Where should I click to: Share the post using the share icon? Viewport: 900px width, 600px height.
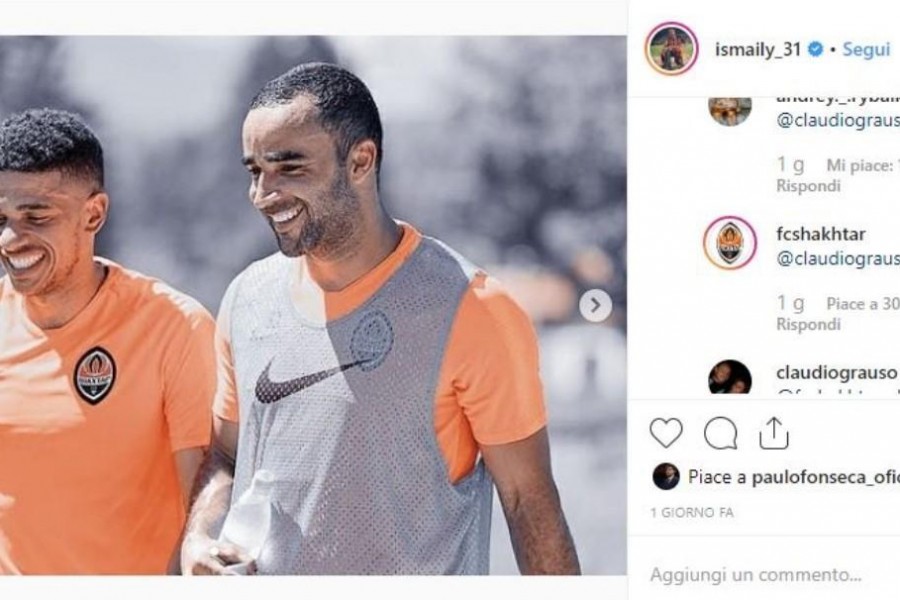pos(773,432)
